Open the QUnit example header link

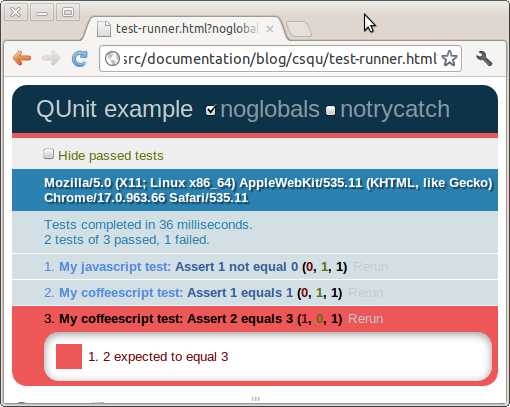[114, 109]
